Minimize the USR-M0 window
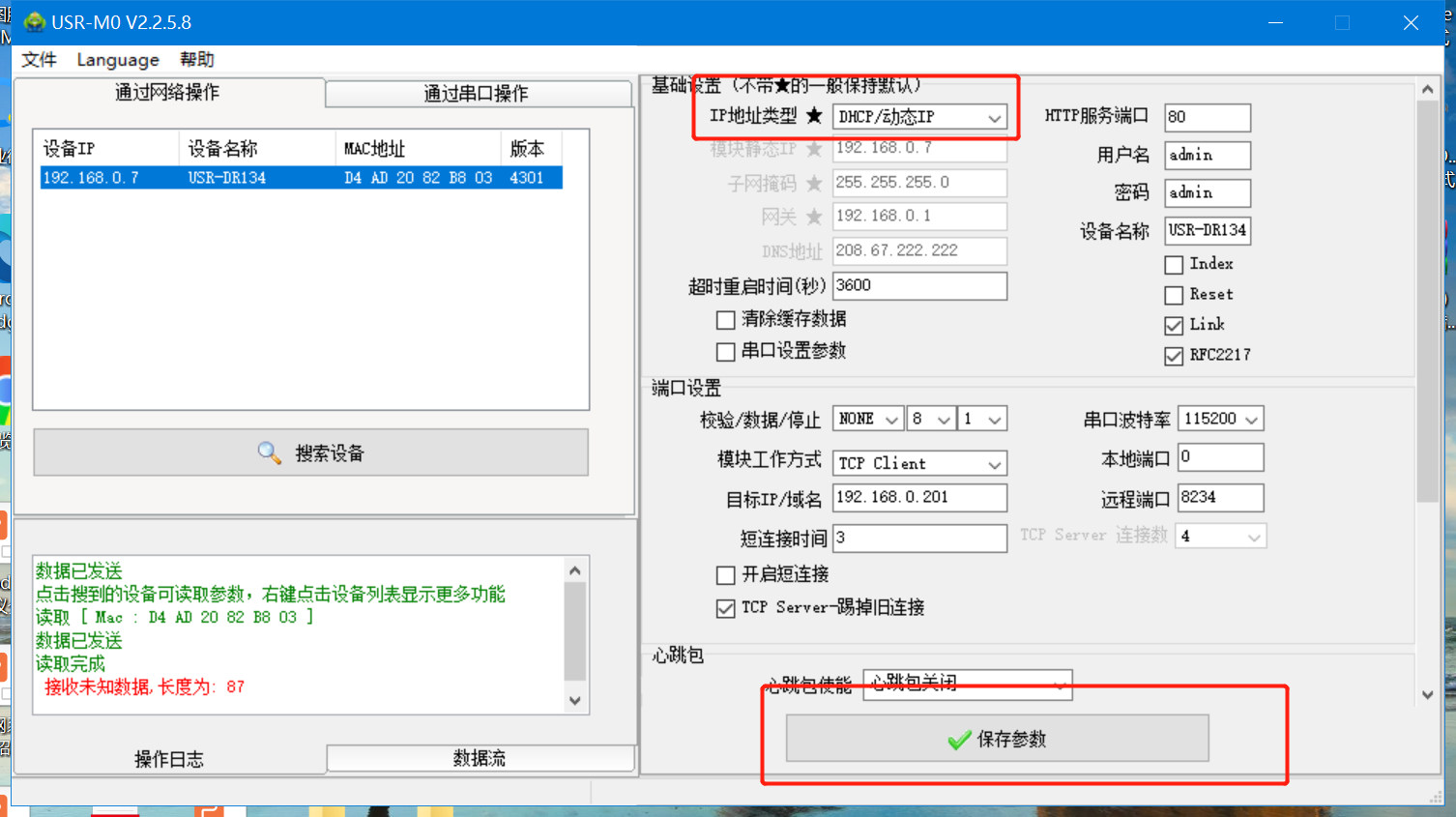The image size is (1456, 817). (x=1276, y=22)
